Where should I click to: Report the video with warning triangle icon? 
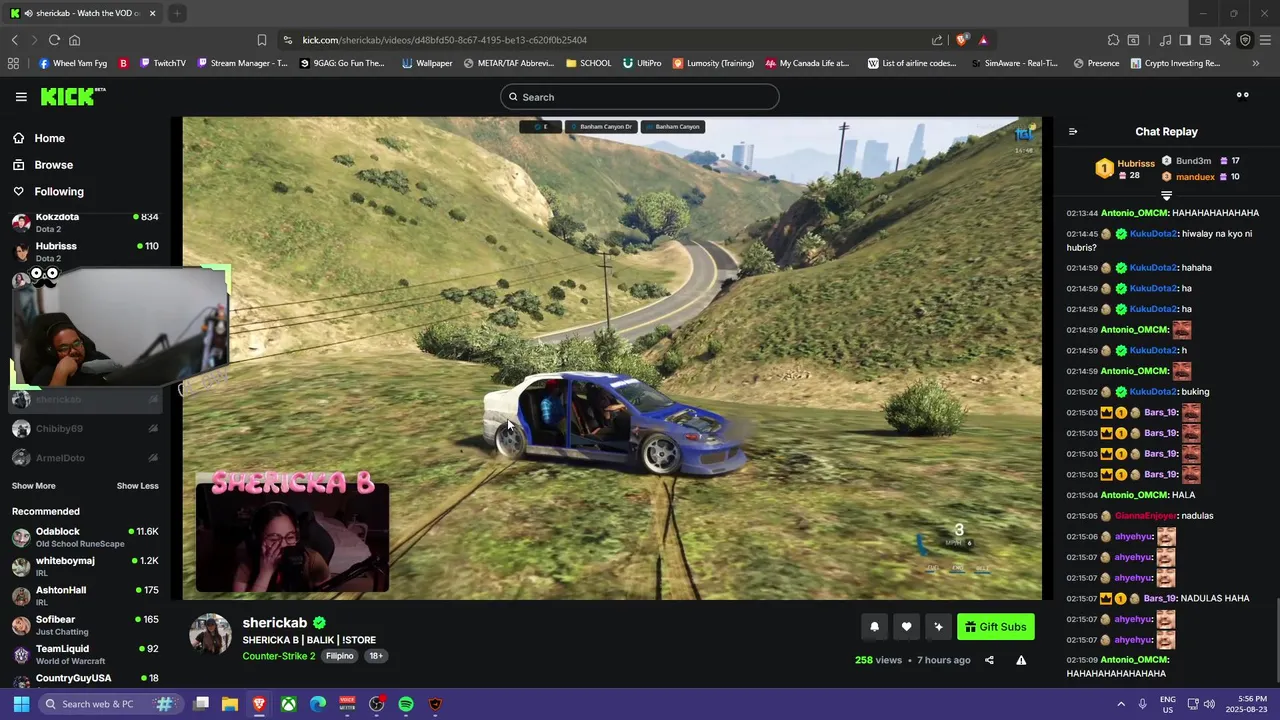pos(1021,660)
